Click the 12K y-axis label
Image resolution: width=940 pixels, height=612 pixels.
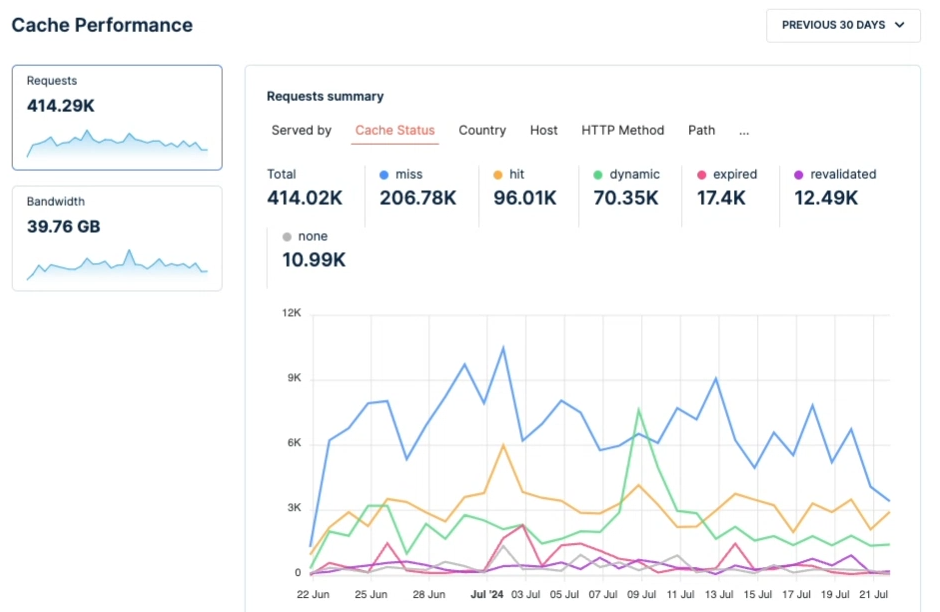tap(291, 313)
